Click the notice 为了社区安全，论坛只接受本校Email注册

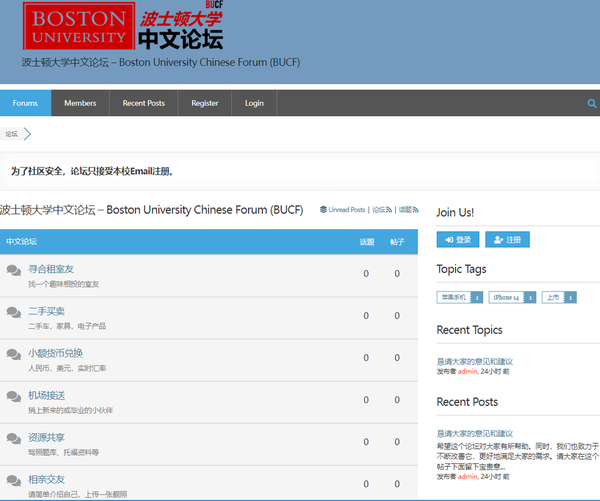click(92, 171)
